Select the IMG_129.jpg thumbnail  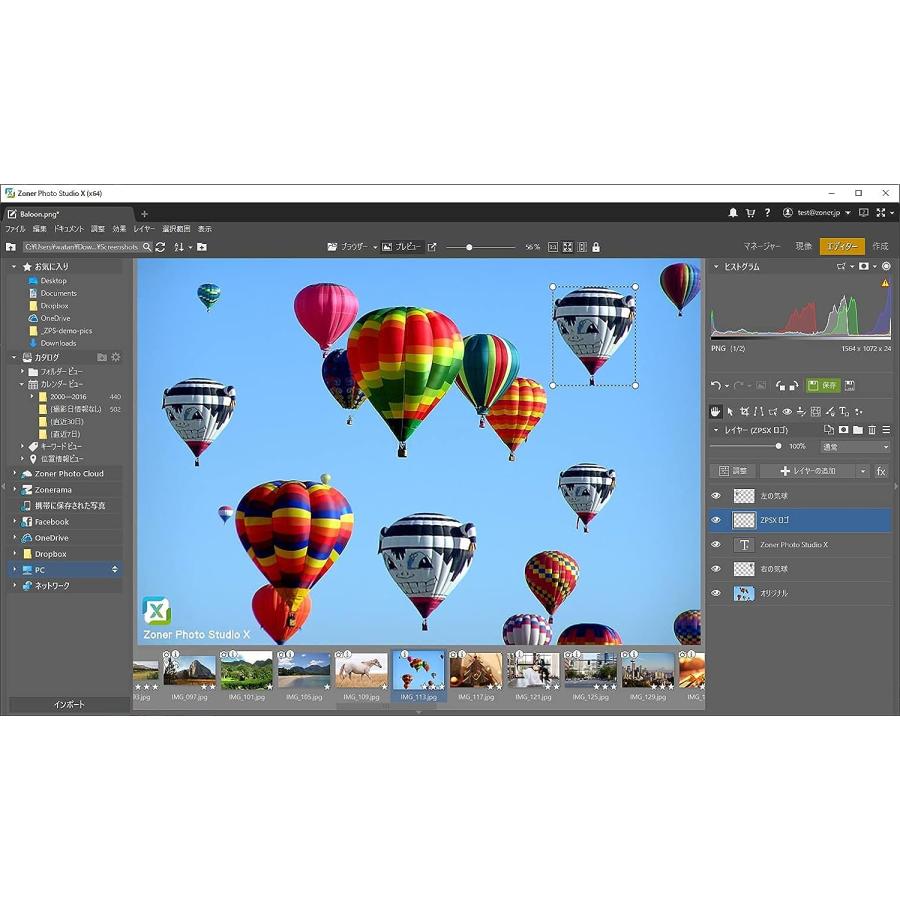tap(648, 670)
